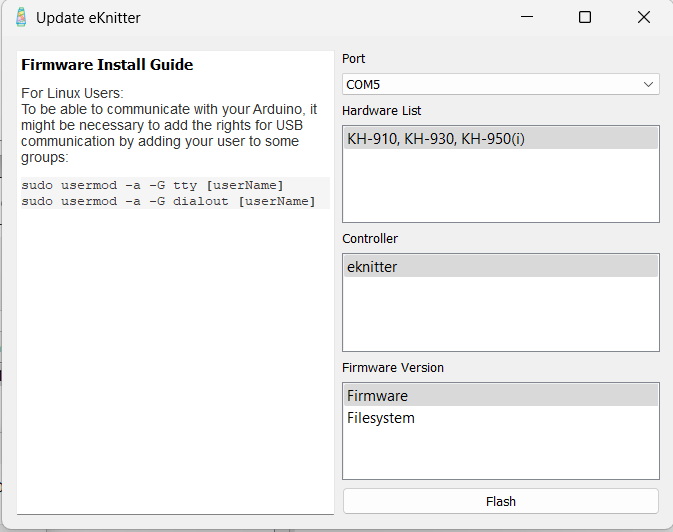Click the COM5 value in Port field
This screenshot has width=673, height=532.
point(363,85)
